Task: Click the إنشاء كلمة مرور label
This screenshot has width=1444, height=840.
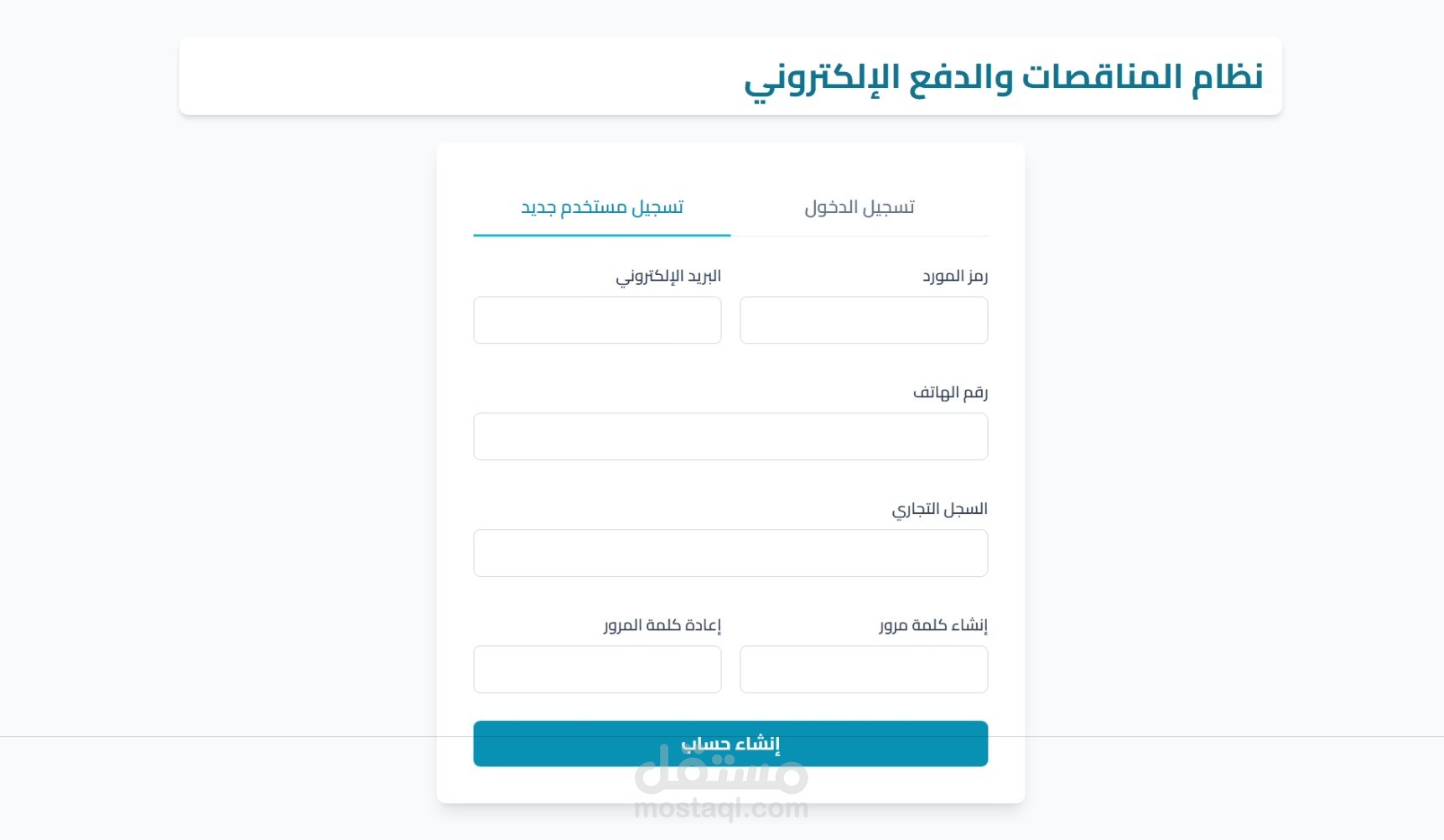Action: (933, 625)
